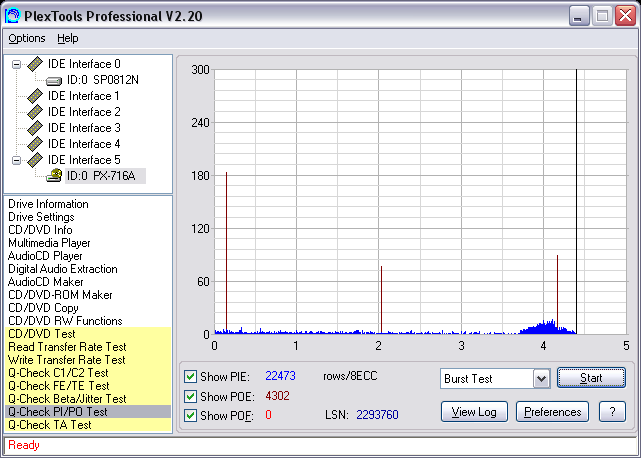641x458 pixels.
Task: Click the PlexTools title bar app icon
Action: coord(12,16)
